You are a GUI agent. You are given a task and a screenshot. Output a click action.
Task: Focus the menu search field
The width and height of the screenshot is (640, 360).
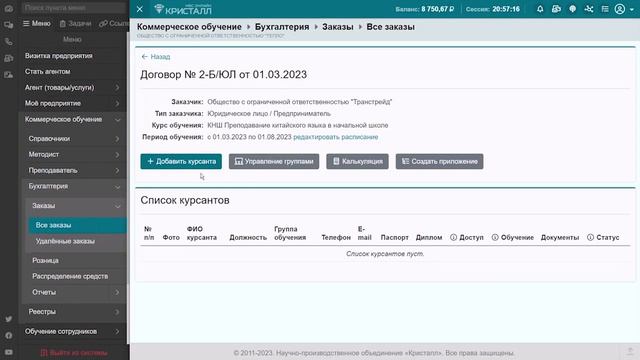pyautogui.click(x=73, y=7)
